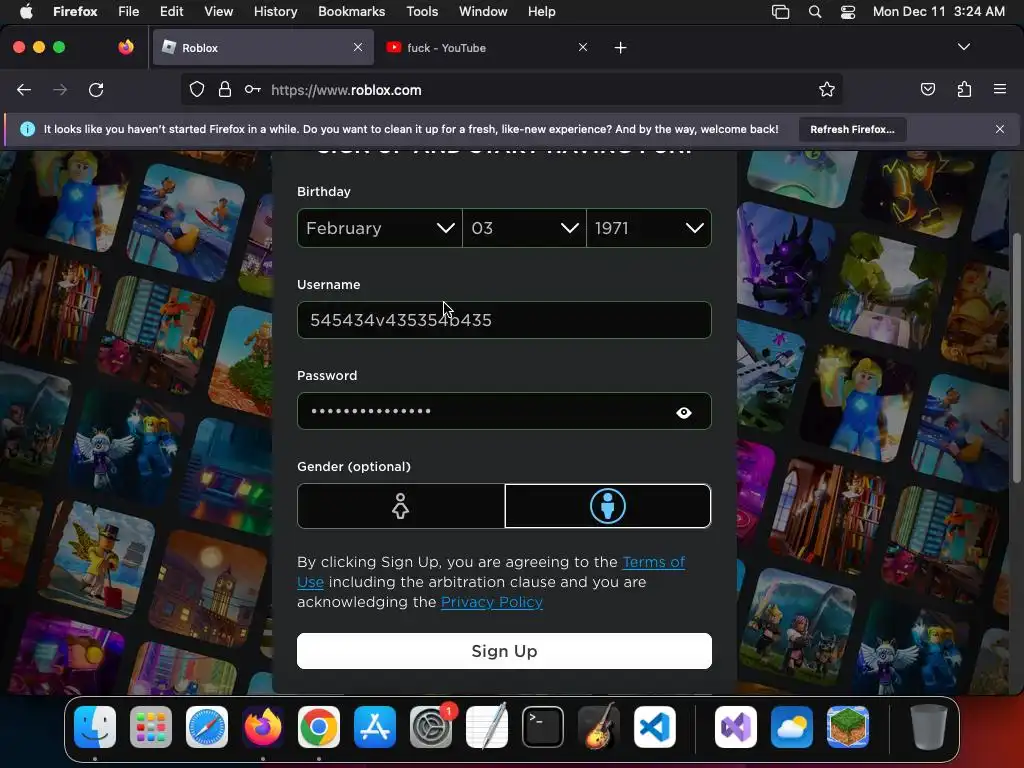Click the page vertical scrollbar thumb
1024x768 pixels.
click(x=1016, y=358)
